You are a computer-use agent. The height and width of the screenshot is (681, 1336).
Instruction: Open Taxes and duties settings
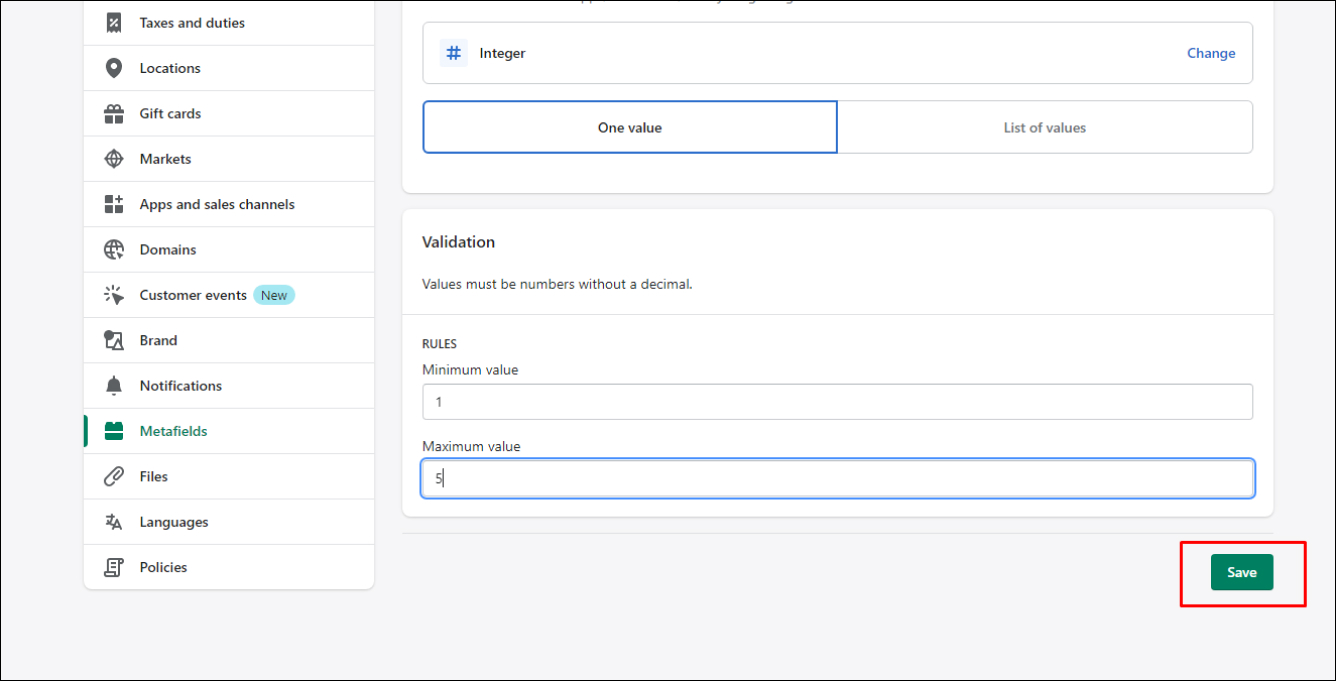point(229,22)
